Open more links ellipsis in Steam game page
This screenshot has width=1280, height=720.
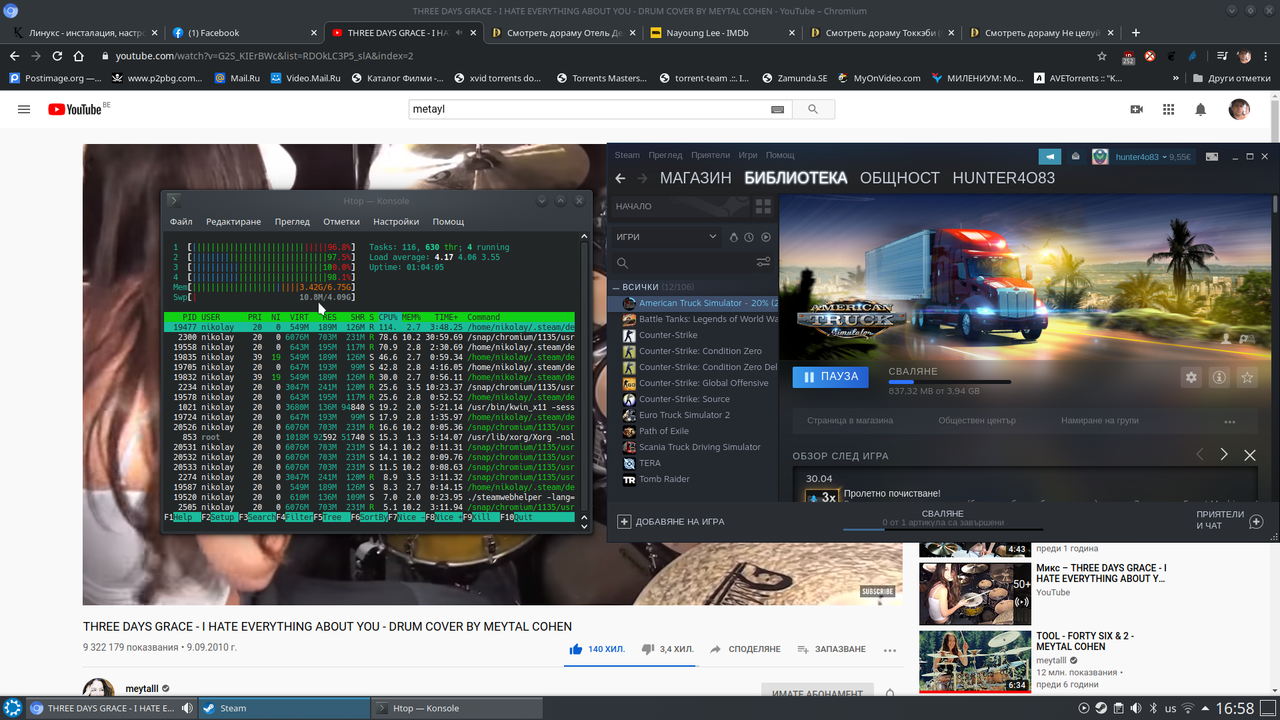point(1229,421)
